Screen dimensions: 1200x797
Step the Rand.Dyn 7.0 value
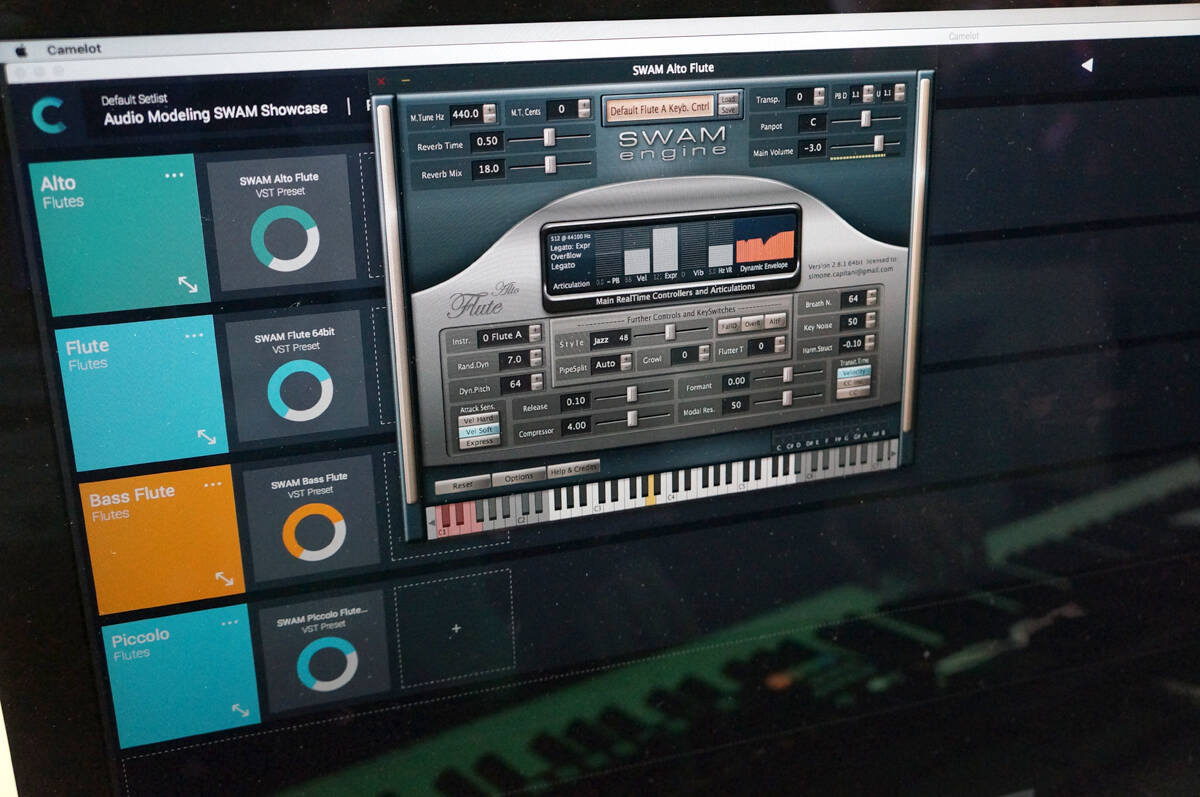pos(536,359)
